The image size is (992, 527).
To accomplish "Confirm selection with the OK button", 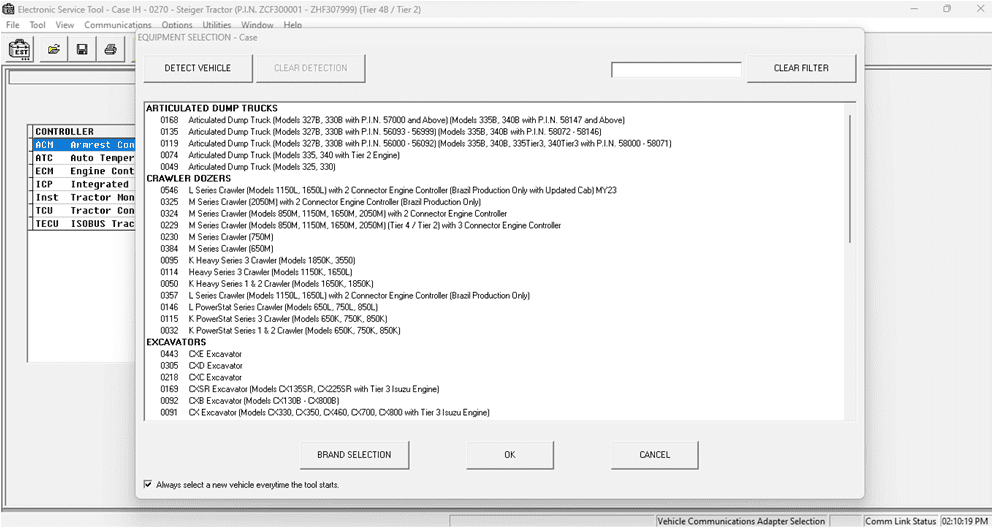I will (x=510, y=455).
